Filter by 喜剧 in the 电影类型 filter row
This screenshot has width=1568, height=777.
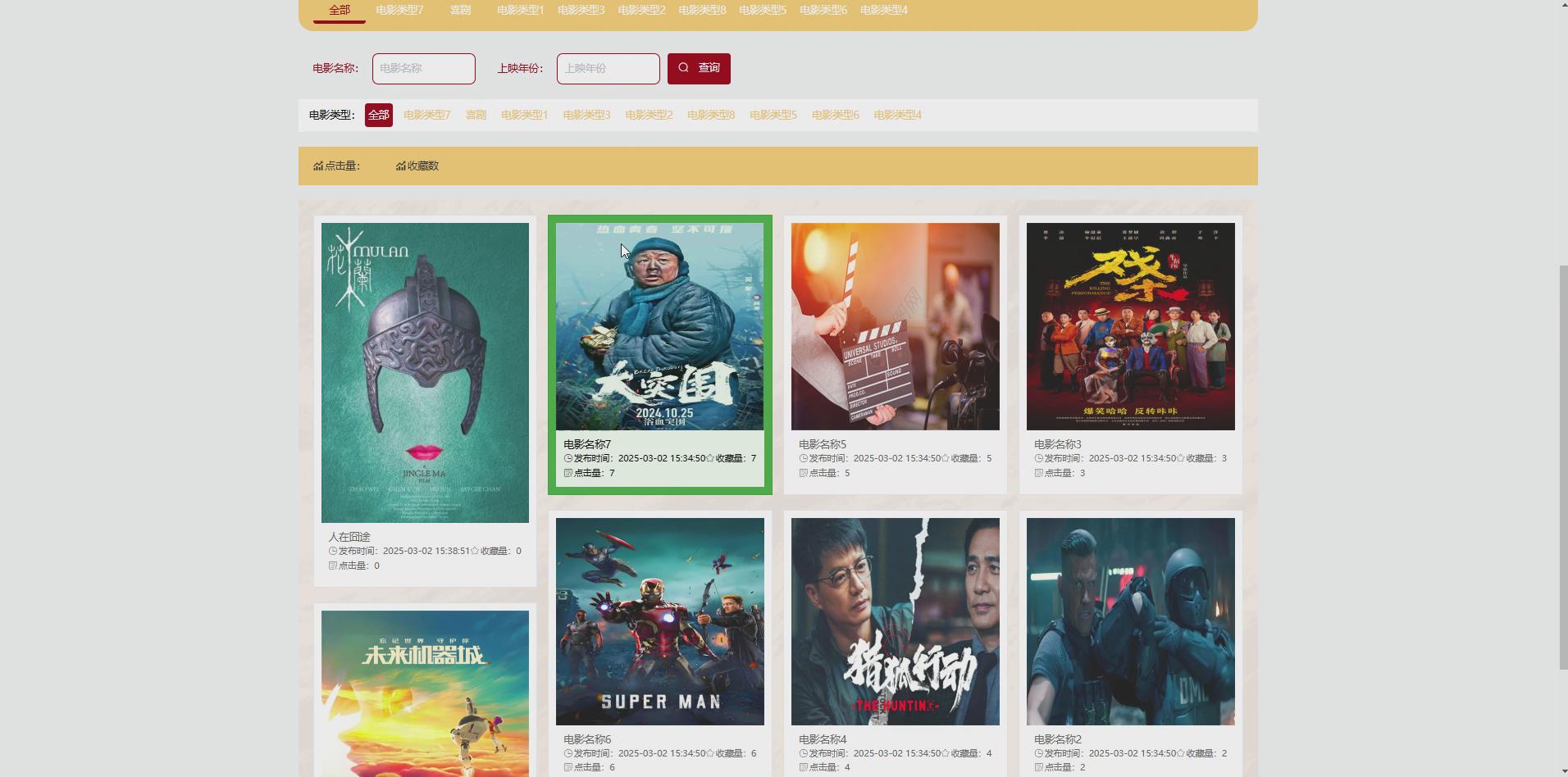(x=476, y=116)
